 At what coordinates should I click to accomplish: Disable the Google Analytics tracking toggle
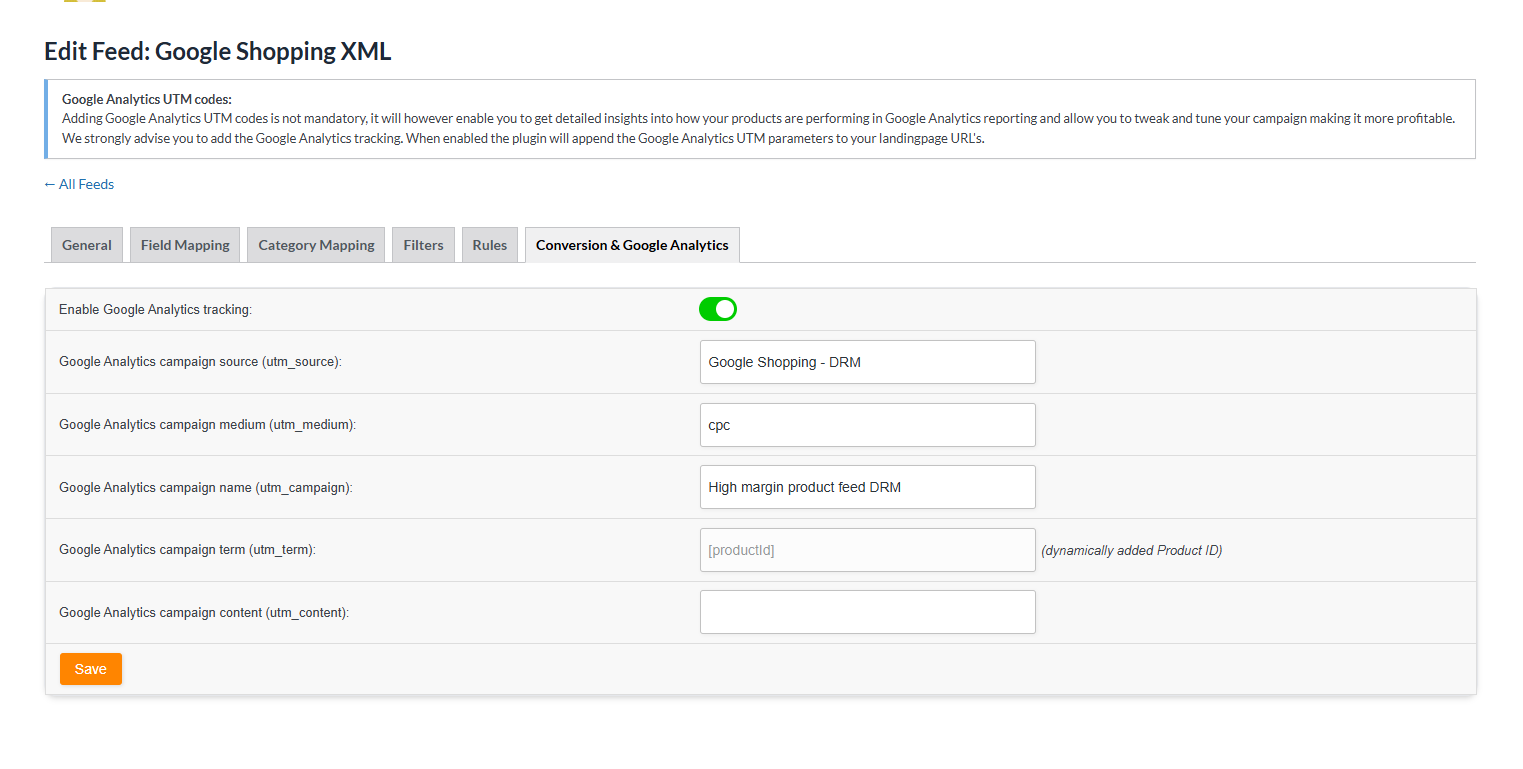click(x=717, y=309)
